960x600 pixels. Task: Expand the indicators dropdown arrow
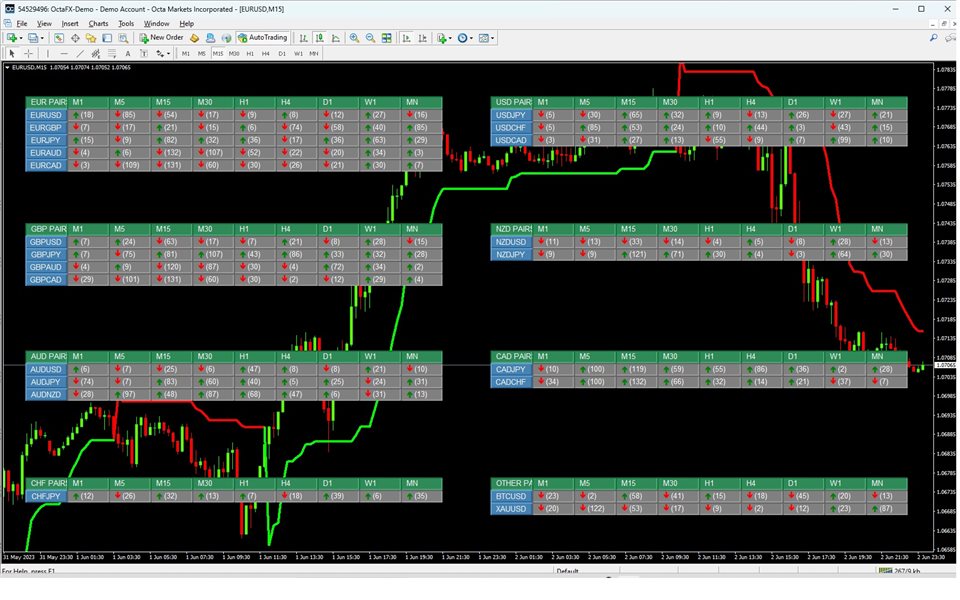(451, 38)
